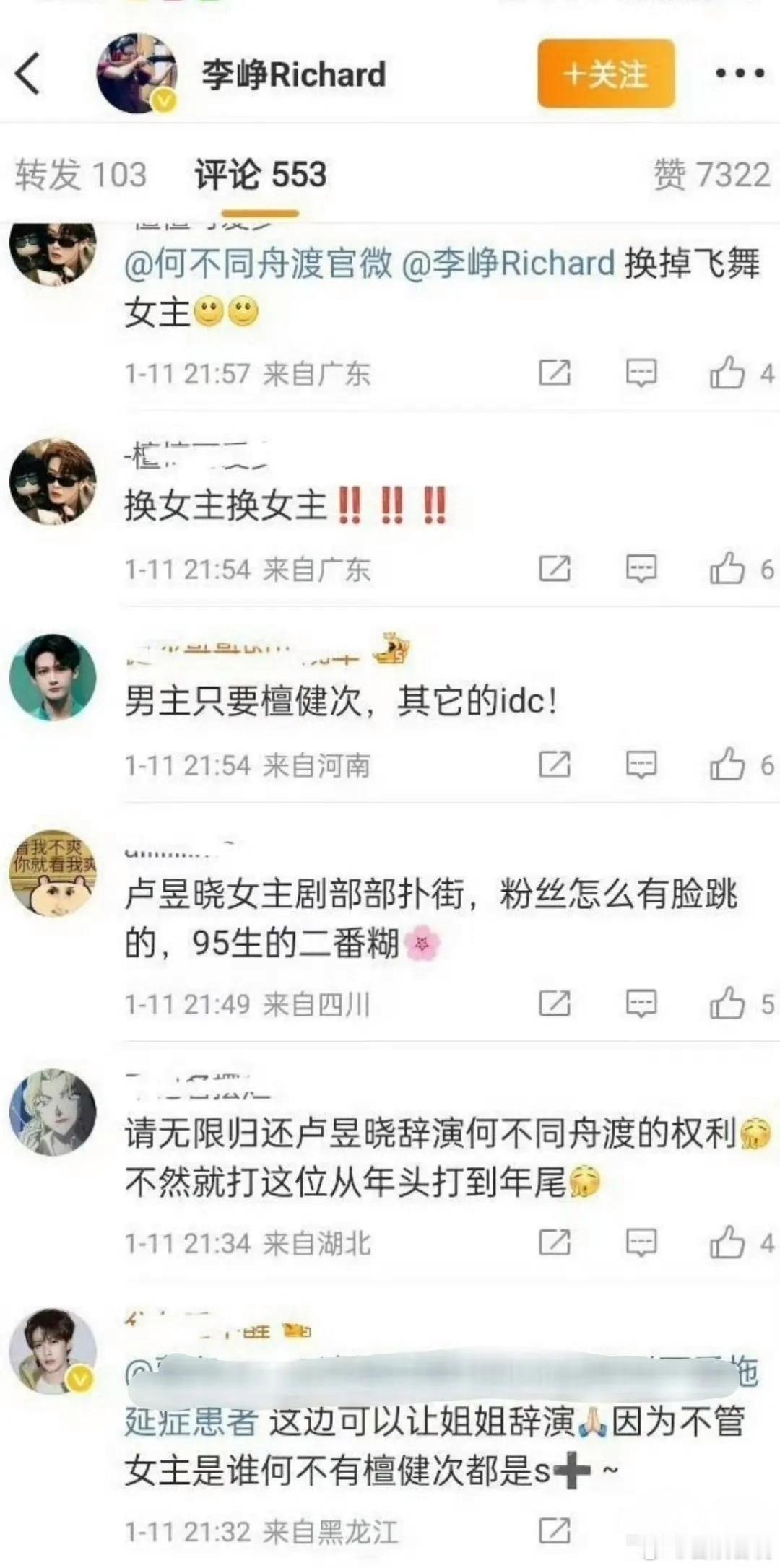Tap the back arrow icon
780x1568 pixels.
tap(27, 74)
